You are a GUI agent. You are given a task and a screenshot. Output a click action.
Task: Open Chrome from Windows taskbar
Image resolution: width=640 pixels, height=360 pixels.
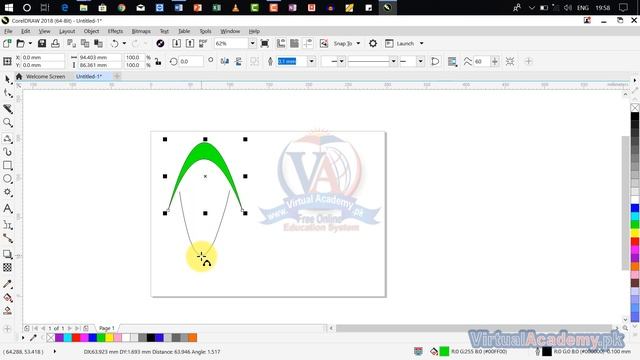point(122,7)
